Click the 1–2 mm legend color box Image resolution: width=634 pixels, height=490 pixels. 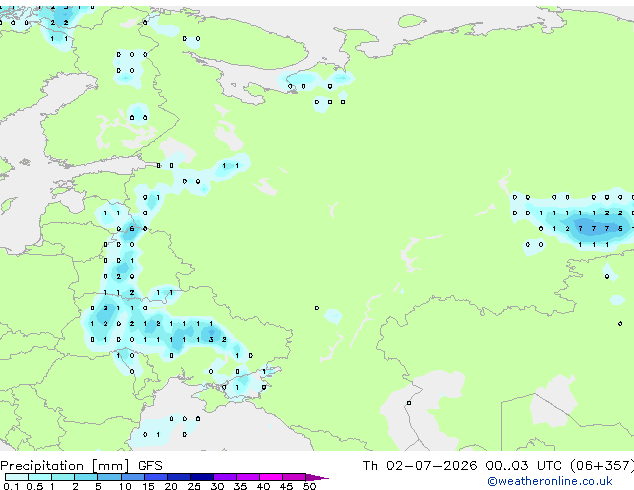[x=63, y=477]
